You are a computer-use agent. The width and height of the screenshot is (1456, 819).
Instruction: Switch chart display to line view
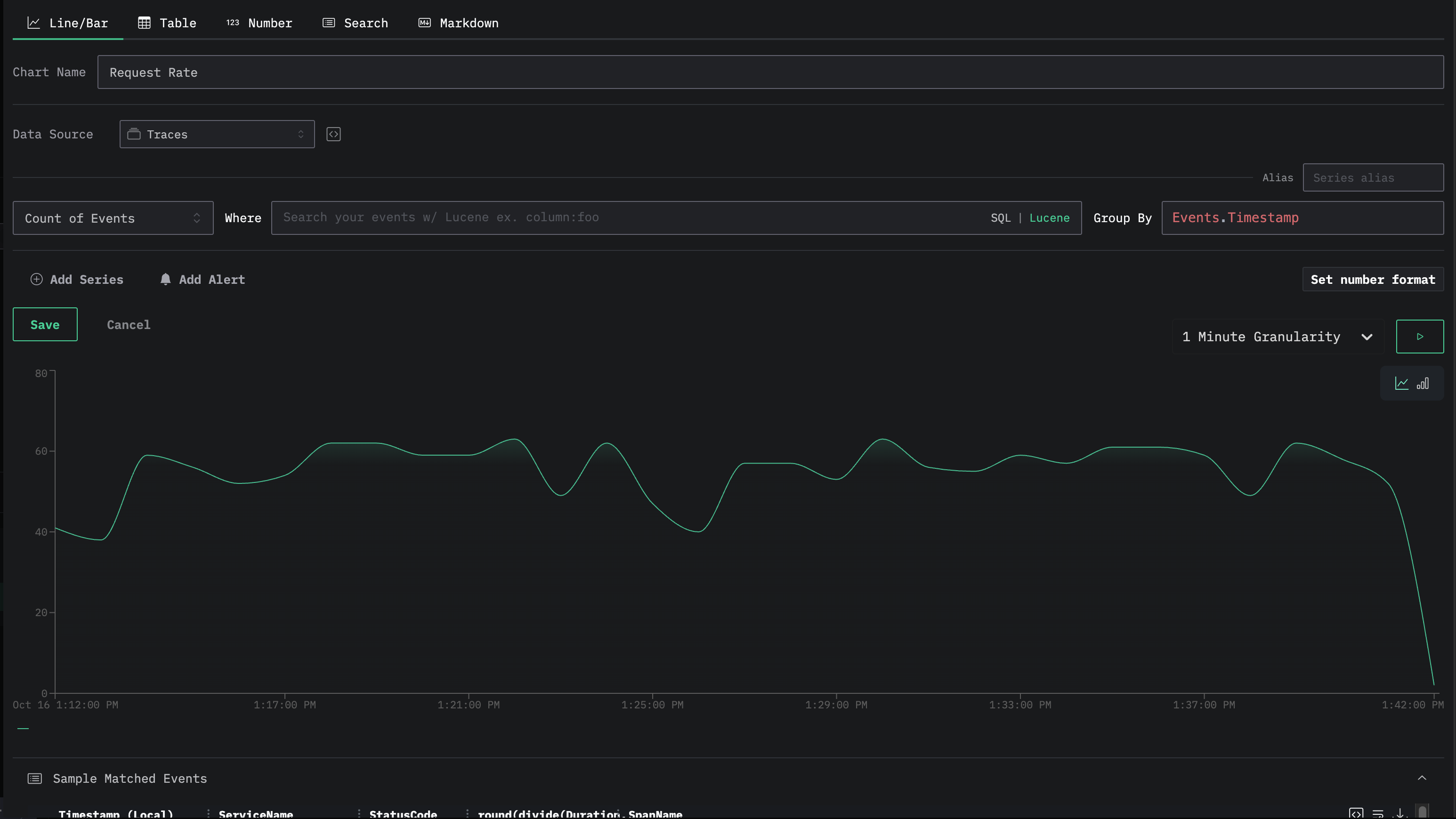point(1401,384)
